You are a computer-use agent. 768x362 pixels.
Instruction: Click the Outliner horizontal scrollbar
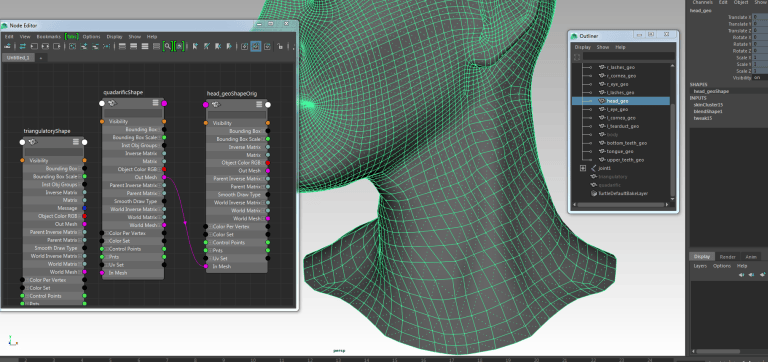pyautogui.click(x=622, y=205)
